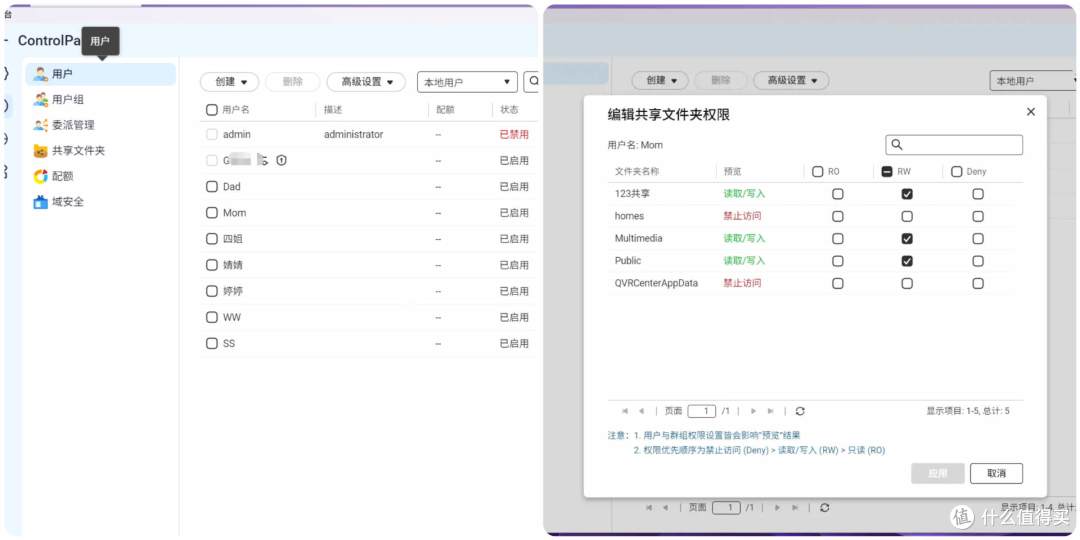Open the 域安全 sidebar section

[x=101, y=202]
